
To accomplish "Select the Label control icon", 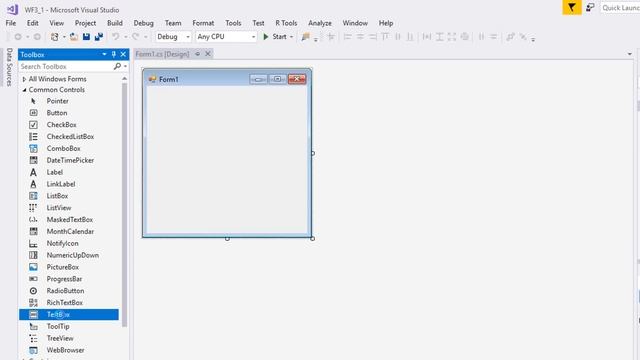I will tap(33, 172).
